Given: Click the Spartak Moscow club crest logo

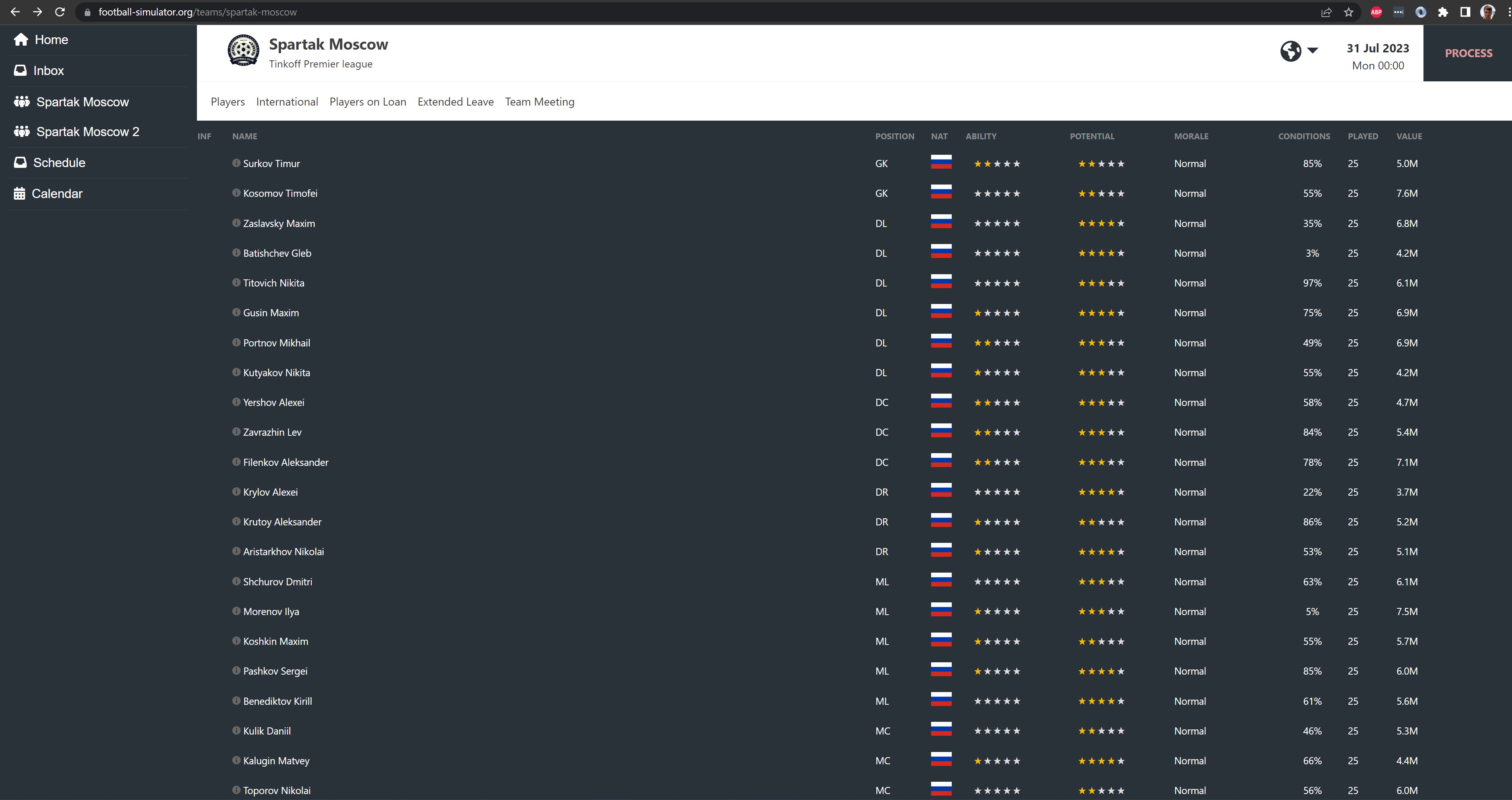Looking at the screenshot, I should coord(243,50).
